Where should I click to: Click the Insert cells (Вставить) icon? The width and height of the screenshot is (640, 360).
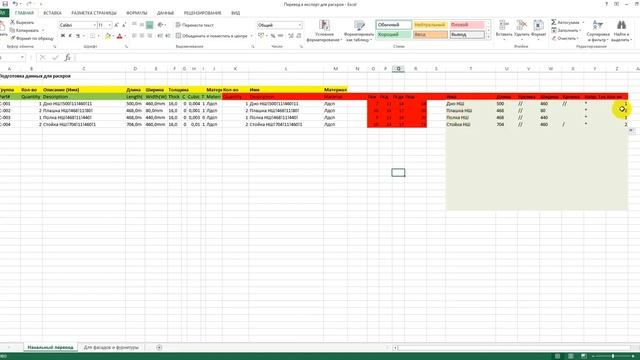504,25
